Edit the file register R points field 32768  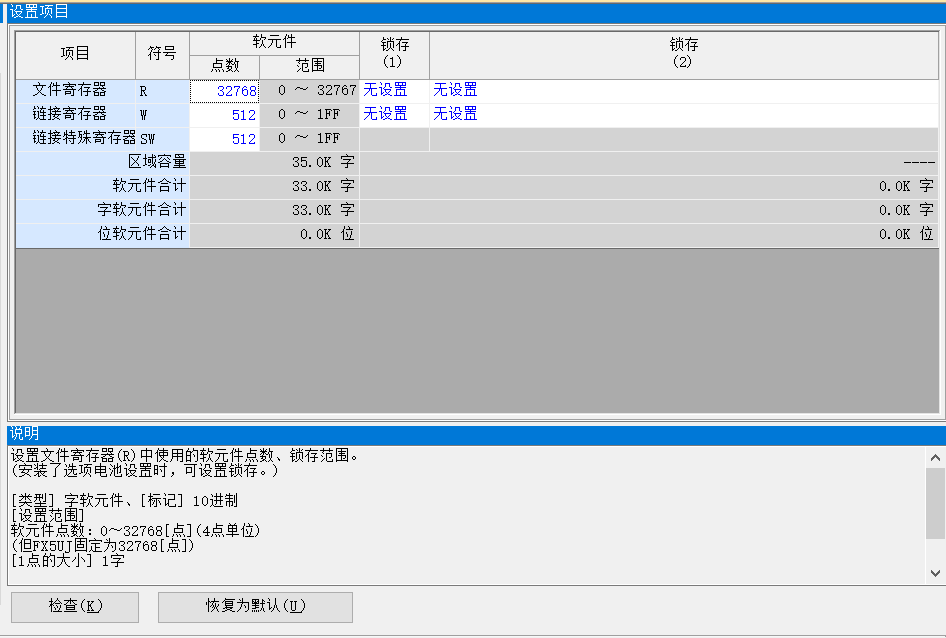pyautogui.click(x=225, y=91)
